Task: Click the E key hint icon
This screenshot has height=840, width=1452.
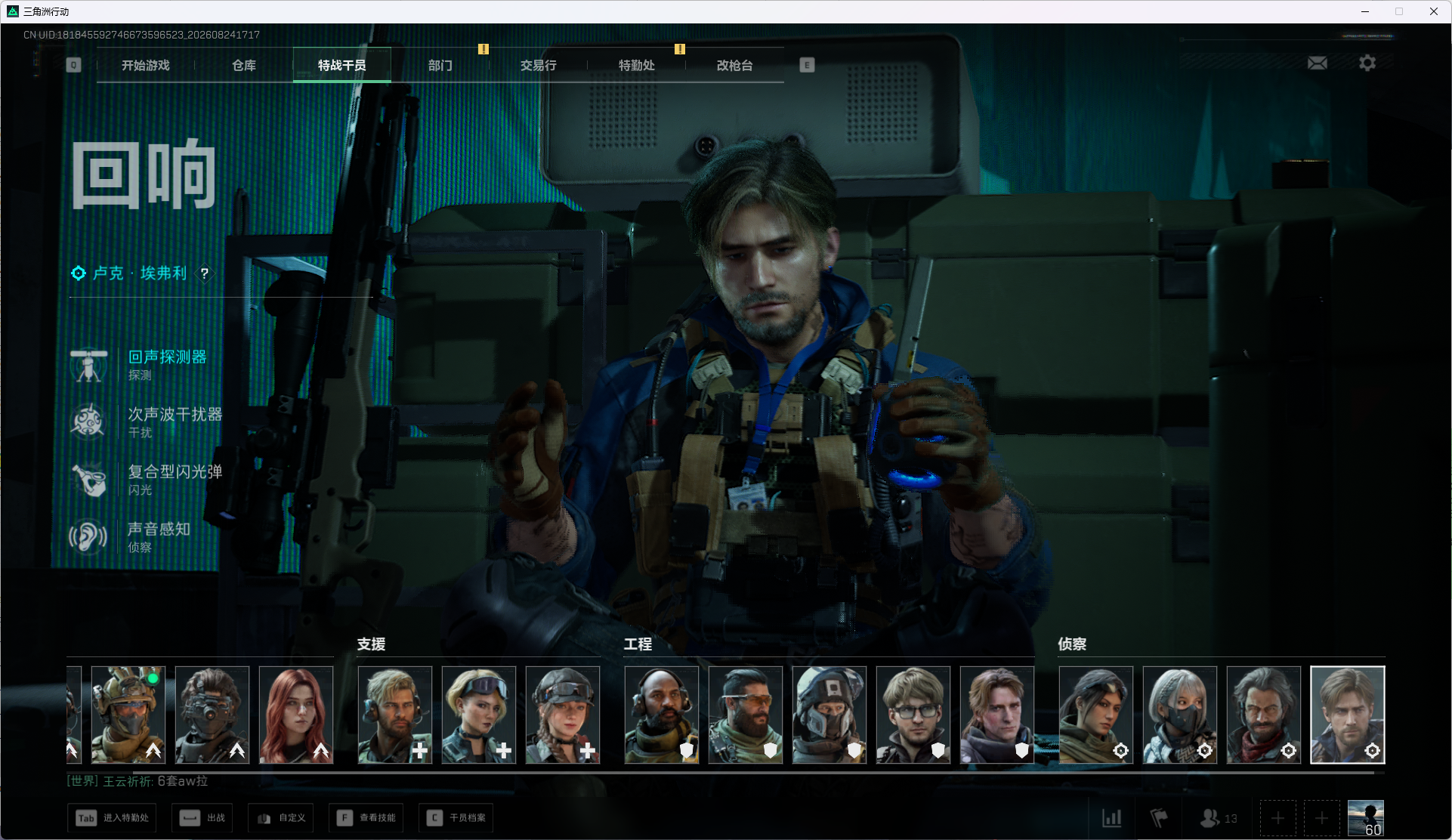Action: pos(807,65)
